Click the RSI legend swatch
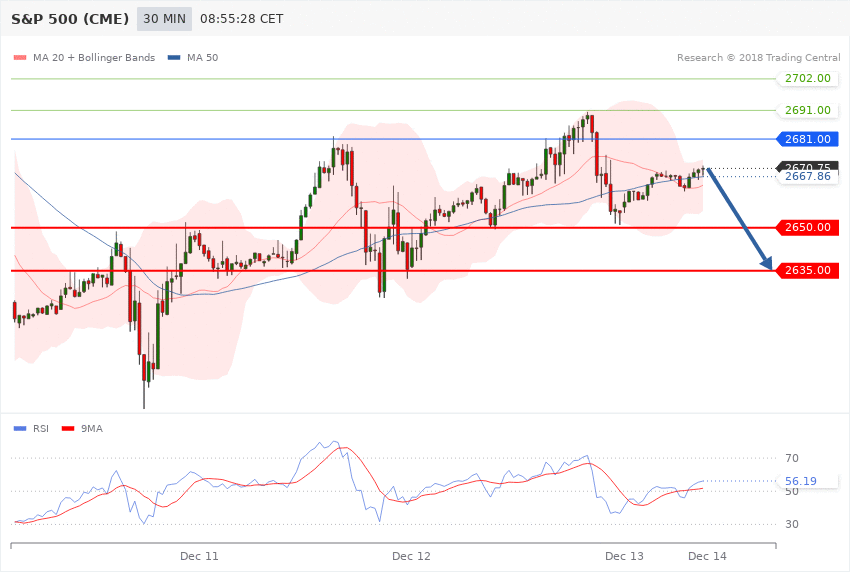 [x=20, y=429]
